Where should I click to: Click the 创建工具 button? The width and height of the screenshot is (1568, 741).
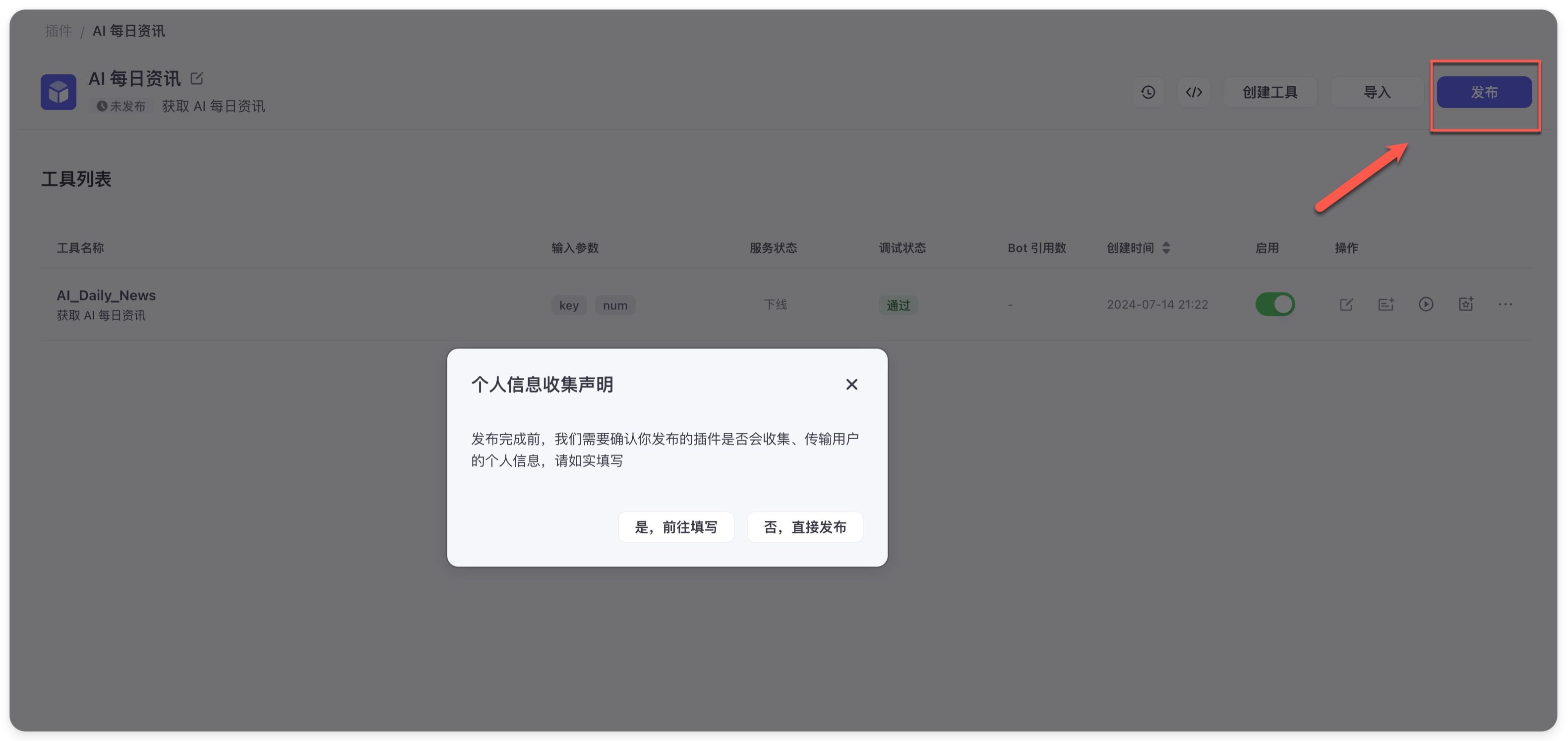pyautogui.click(x=1270, y=92)
